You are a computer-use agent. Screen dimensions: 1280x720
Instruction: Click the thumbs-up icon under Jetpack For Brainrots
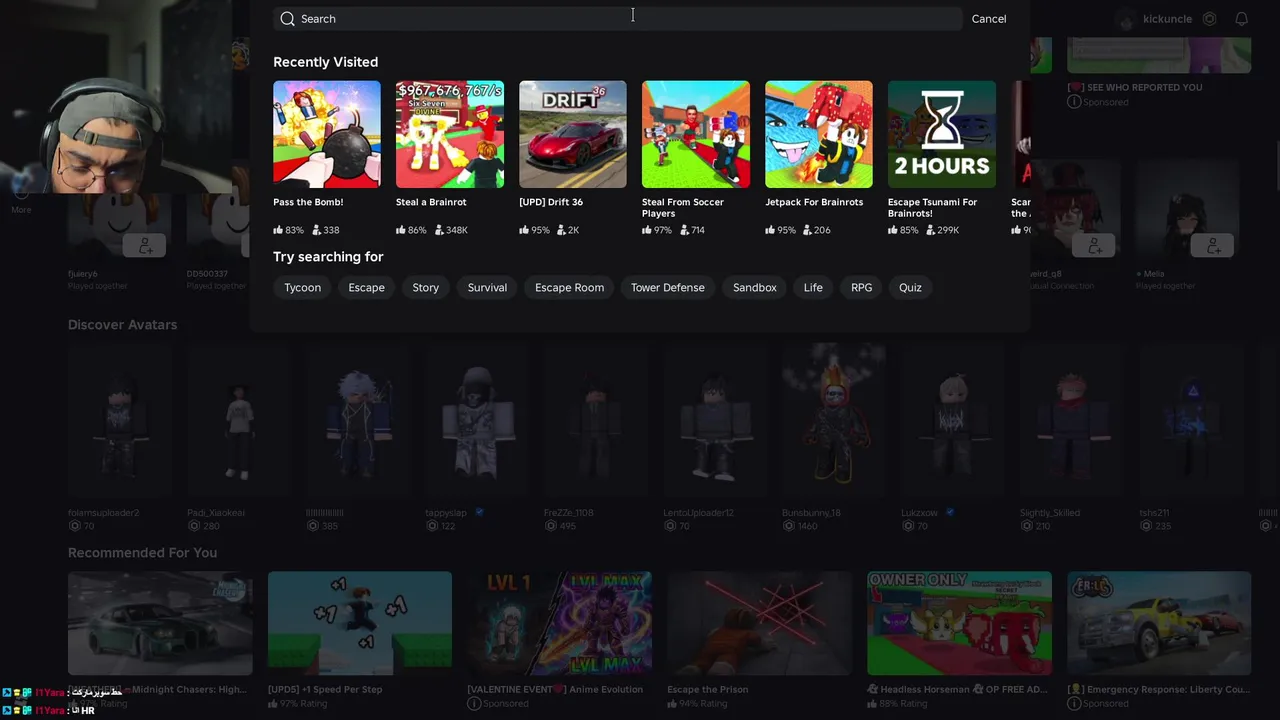pos(770,230)
